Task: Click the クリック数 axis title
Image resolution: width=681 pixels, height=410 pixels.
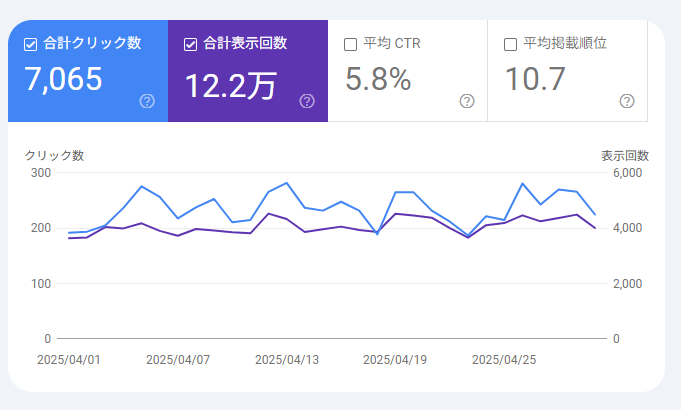Action: [x=54, y=155]
